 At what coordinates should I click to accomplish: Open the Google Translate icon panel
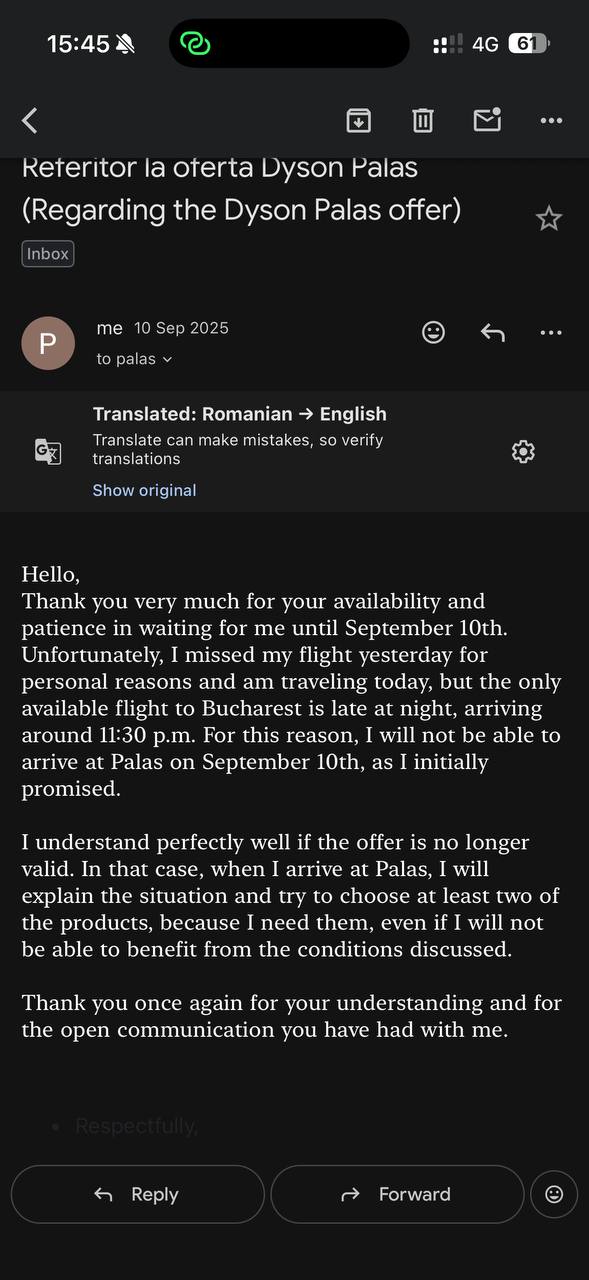pyautogui.click(x=48, y=451)
